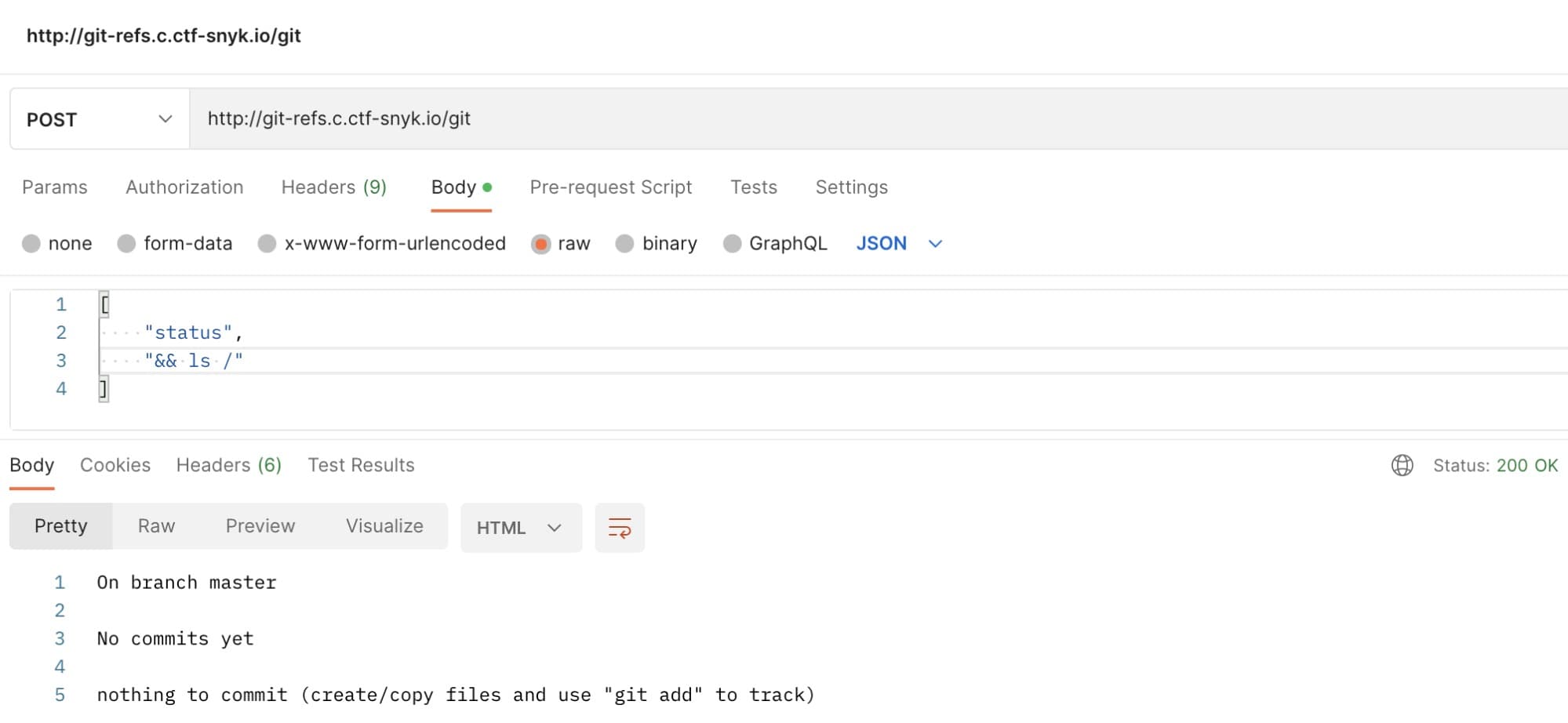The height and width of the screenshot is (723, 1568).
Task: Show the response Cookies tab
Action: 115,465
